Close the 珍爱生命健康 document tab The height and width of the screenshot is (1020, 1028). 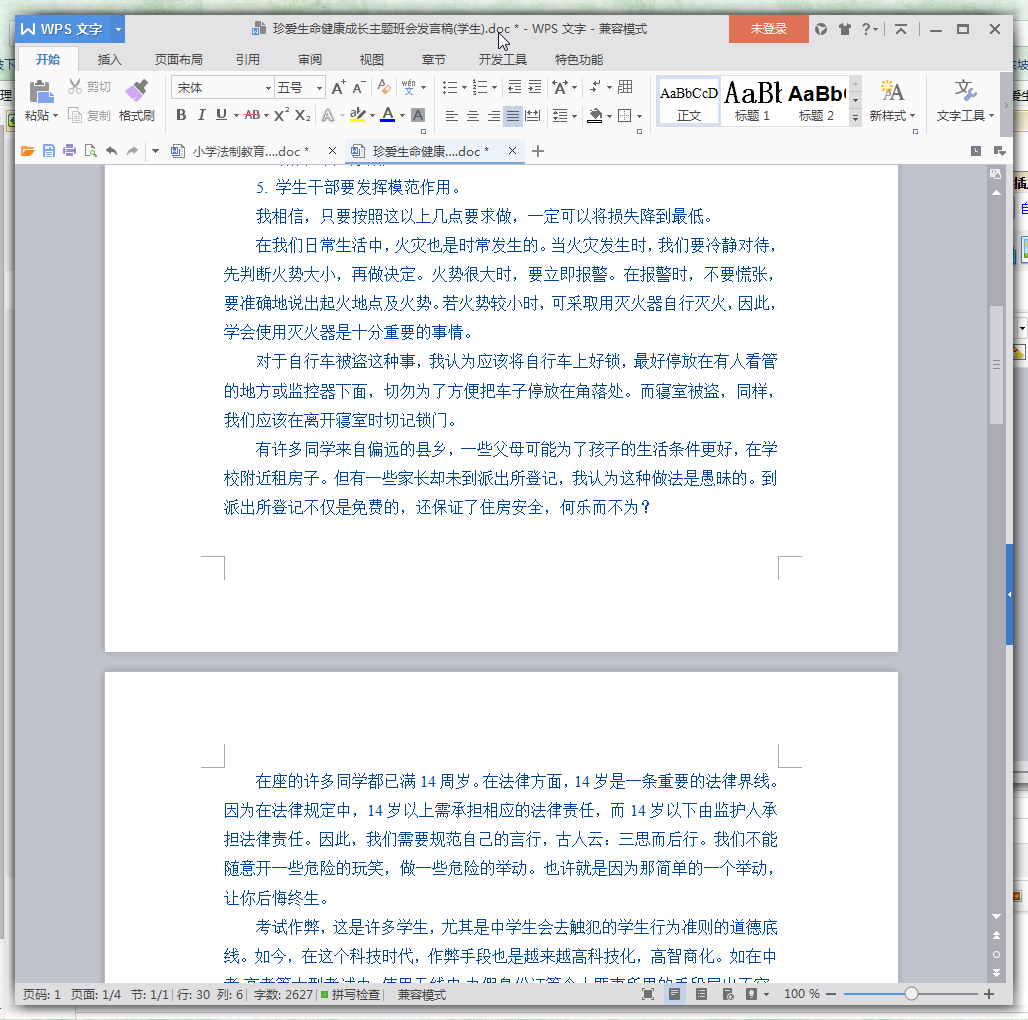pos(512,151)
